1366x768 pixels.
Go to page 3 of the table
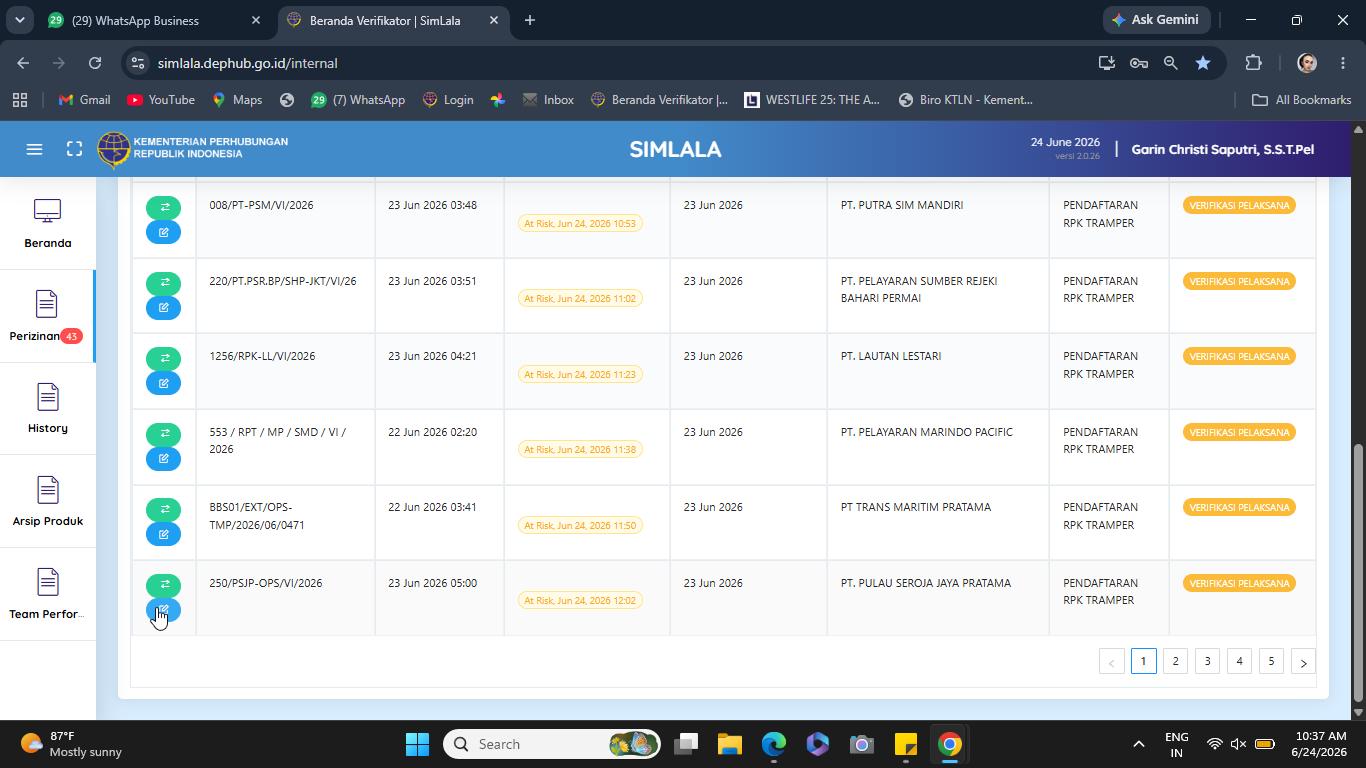1207,661
